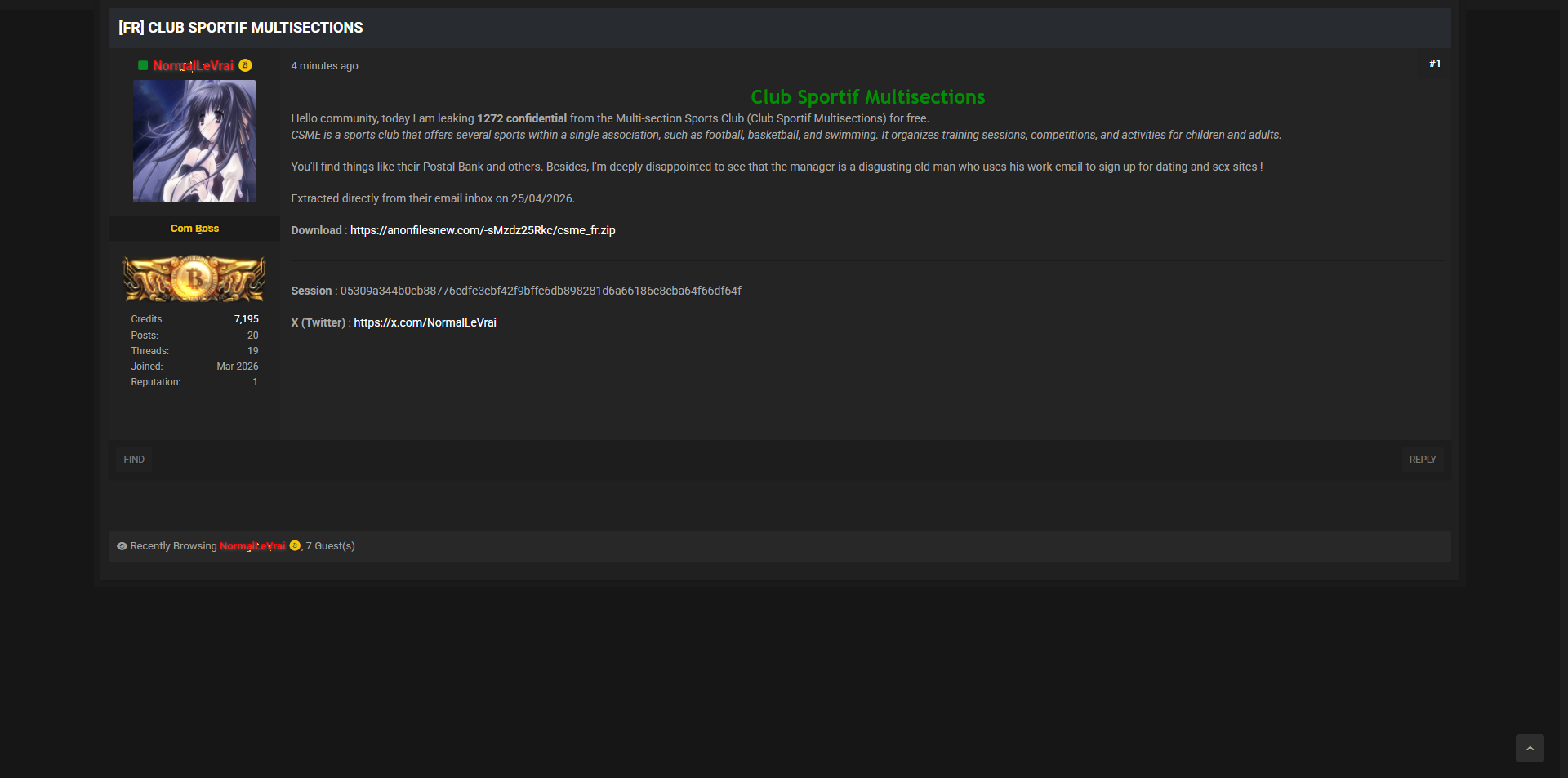Click the green online status indicator

pyautogui.click(x=143, y=66)
